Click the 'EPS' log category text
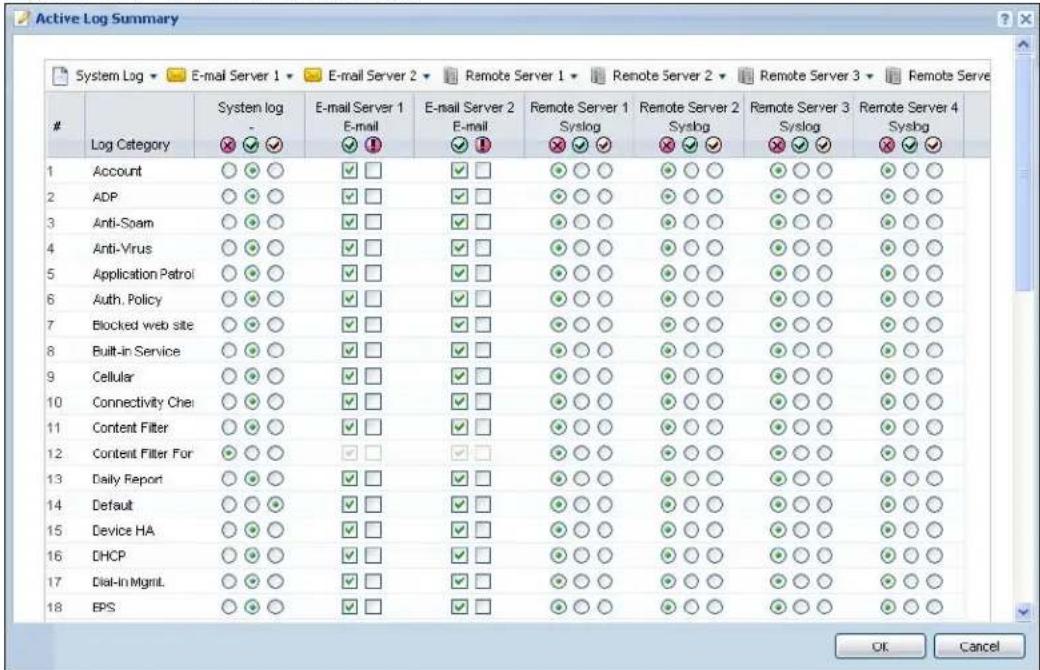 (x=103, y=607)
